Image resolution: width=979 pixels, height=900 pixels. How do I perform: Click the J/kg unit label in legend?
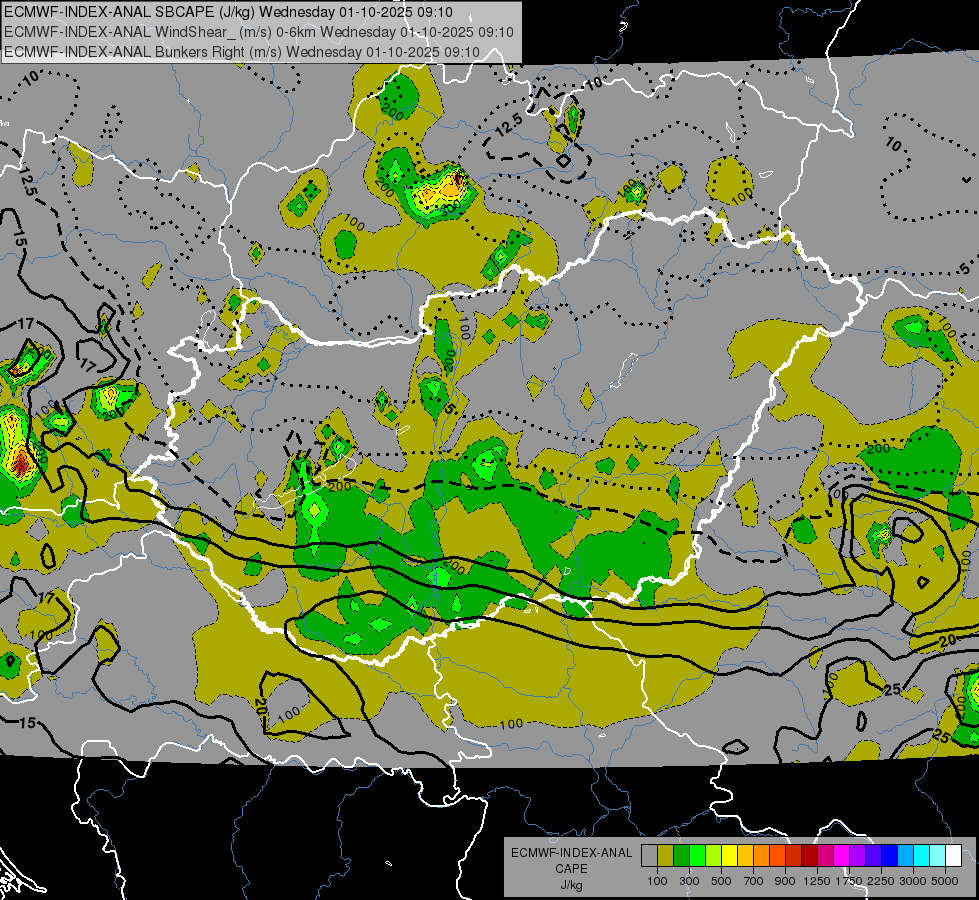pos(571,885)
